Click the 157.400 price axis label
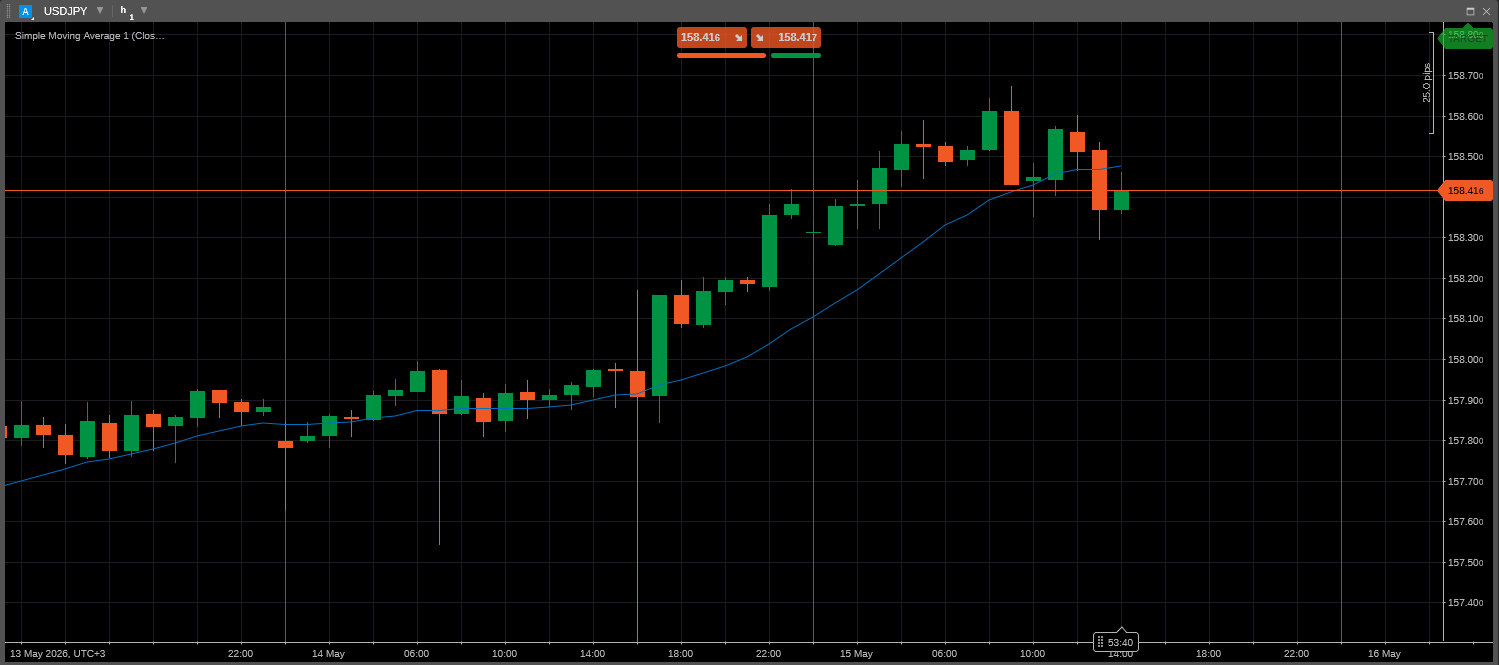 click(1465, 602)
